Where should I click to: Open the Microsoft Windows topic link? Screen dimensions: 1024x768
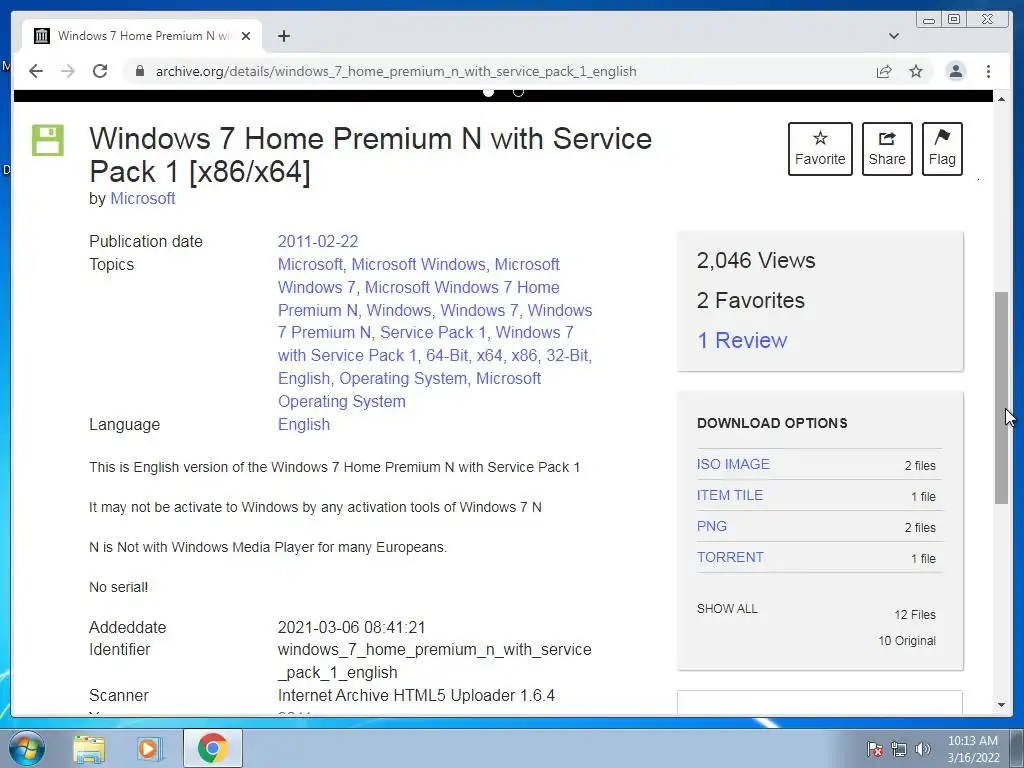point(419,264)
